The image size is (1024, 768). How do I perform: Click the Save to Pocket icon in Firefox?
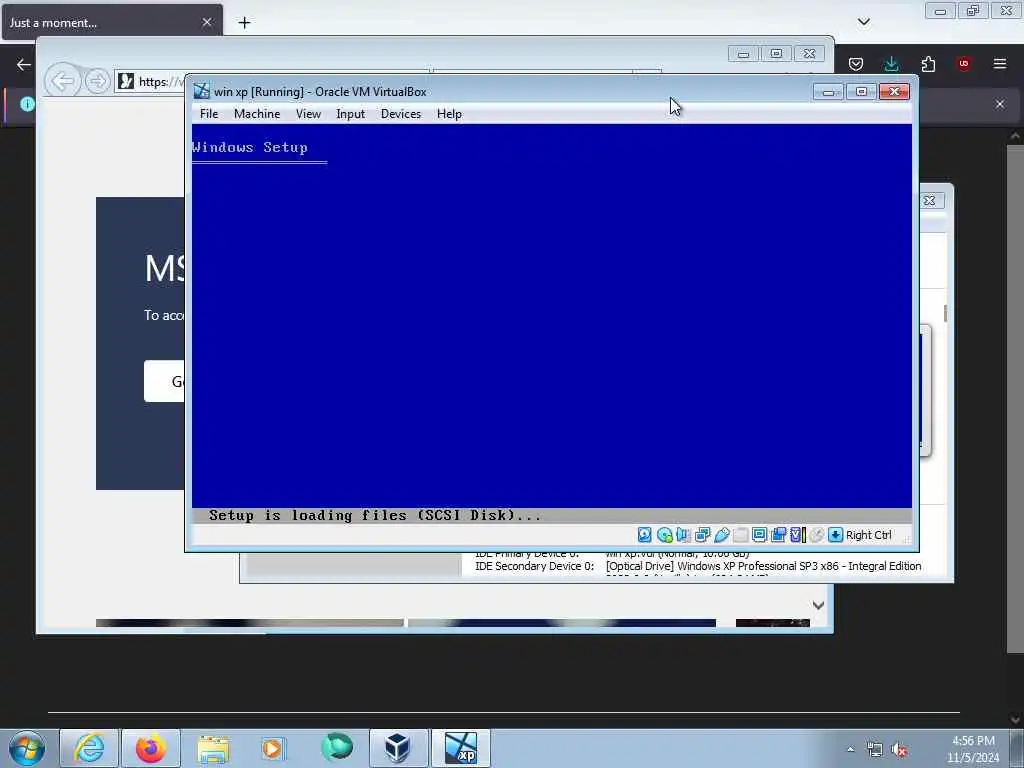coord(856,64)
